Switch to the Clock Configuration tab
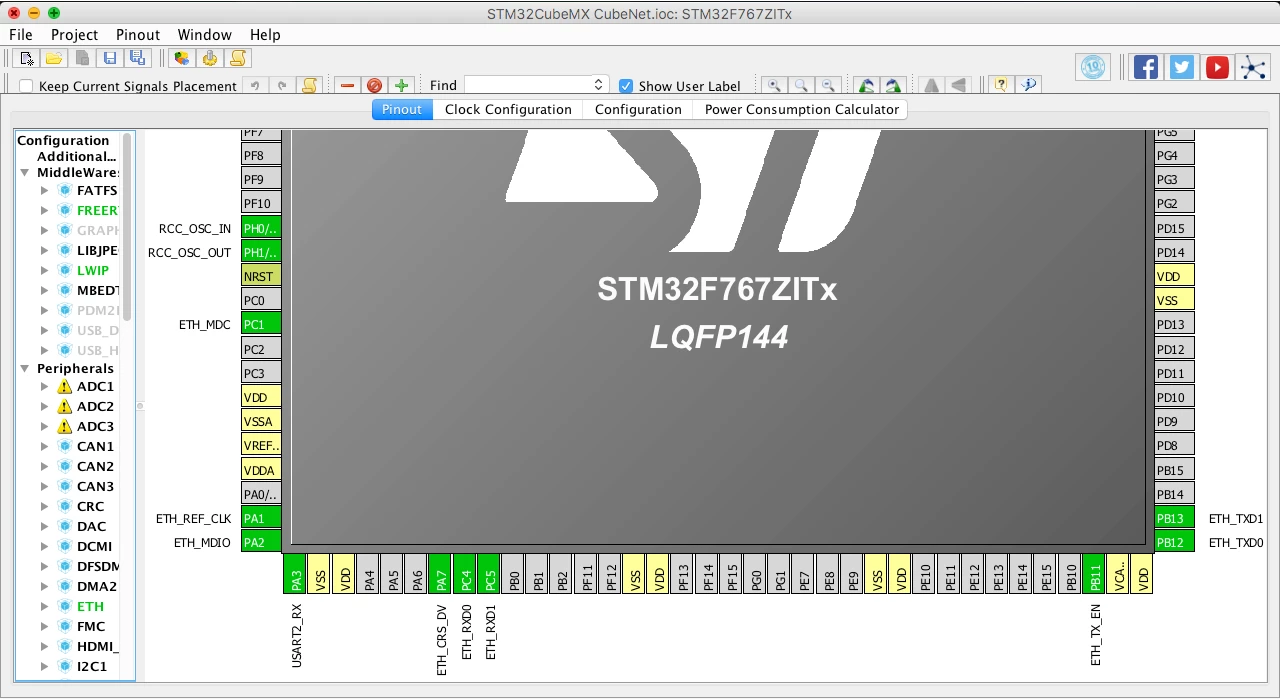 (x=508, y=109)
